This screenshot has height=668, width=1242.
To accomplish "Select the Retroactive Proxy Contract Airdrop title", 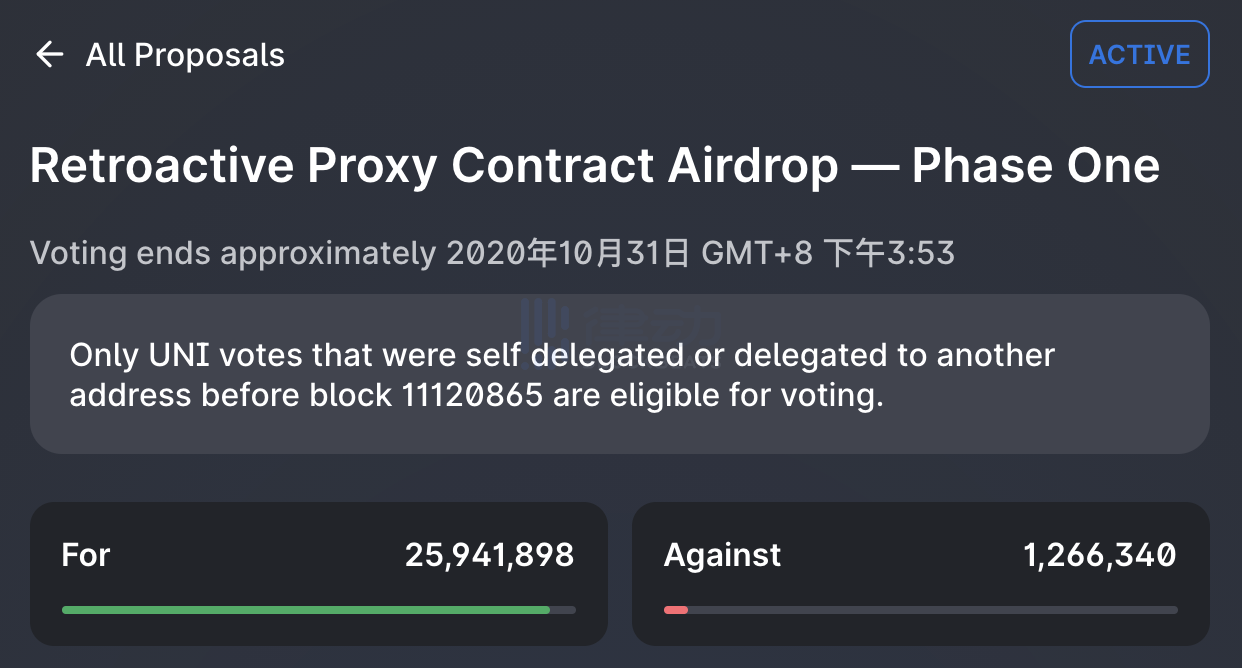I will coord(595,166).
